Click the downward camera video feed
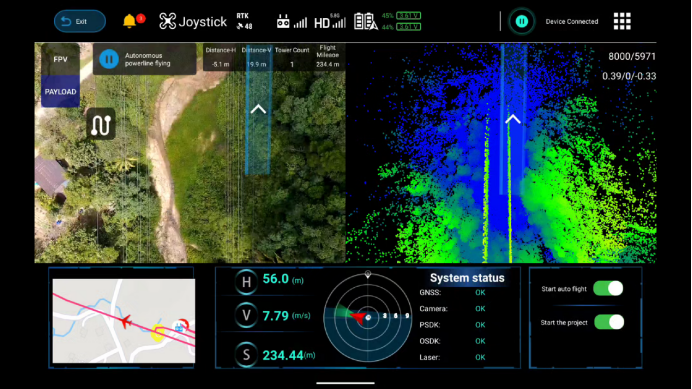The height and width of the screenshot is (389, 692). 190,153
